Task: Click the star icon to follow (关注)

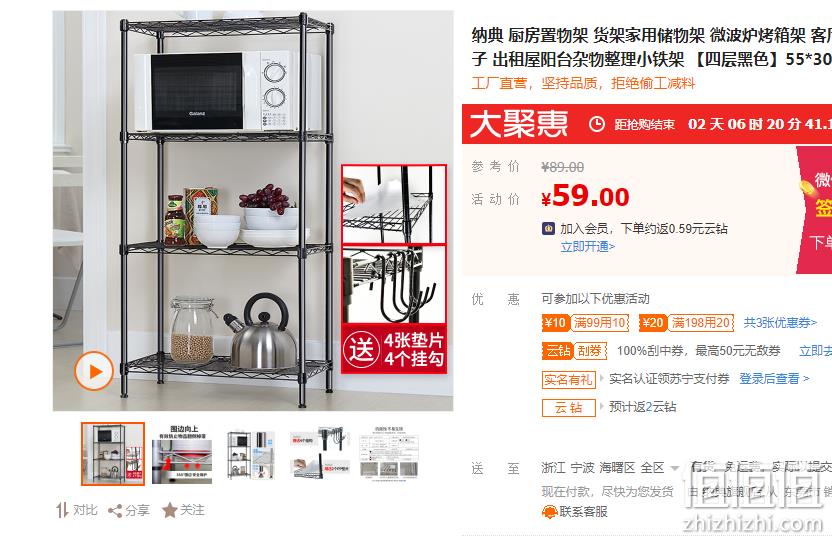Action: tap(169, 511)
